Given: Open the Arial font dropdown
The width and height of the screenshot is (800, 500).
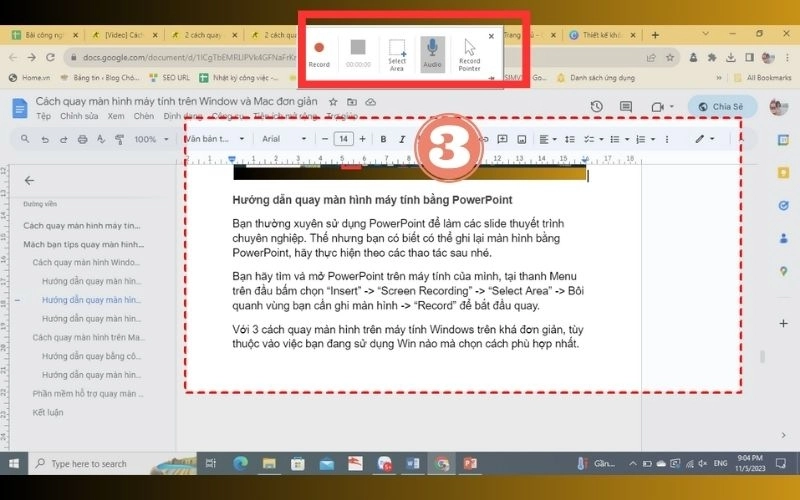Looking at the screenshot, I should pyautogui.click(x=284, y=139).
